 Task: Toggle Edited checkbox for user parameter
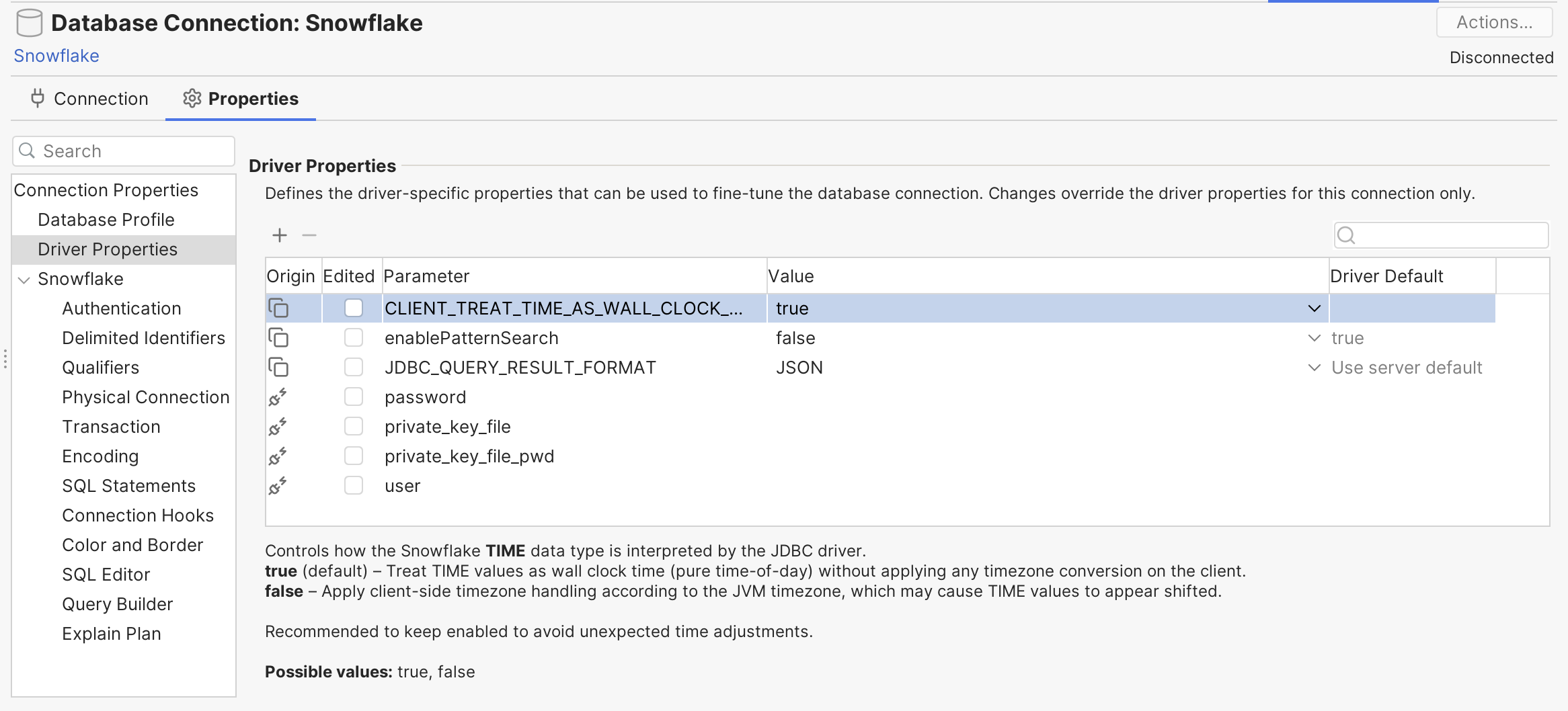coord(354,485)
